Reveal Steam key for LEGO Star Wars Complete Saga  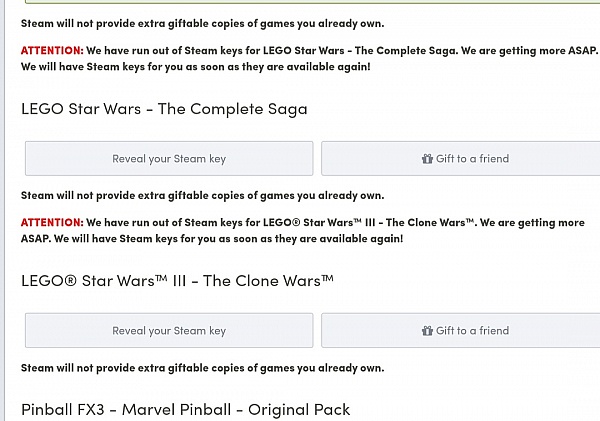(169, 158)
